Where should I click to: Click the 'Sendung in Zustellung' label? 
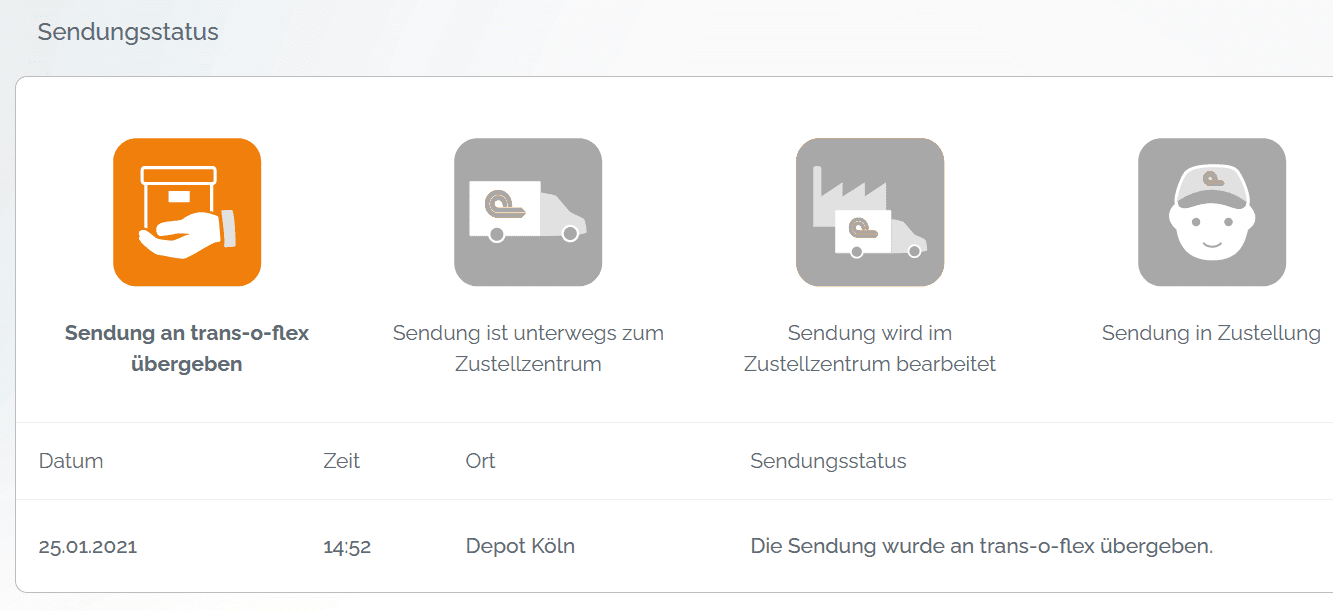click(x=1211, y=333)
